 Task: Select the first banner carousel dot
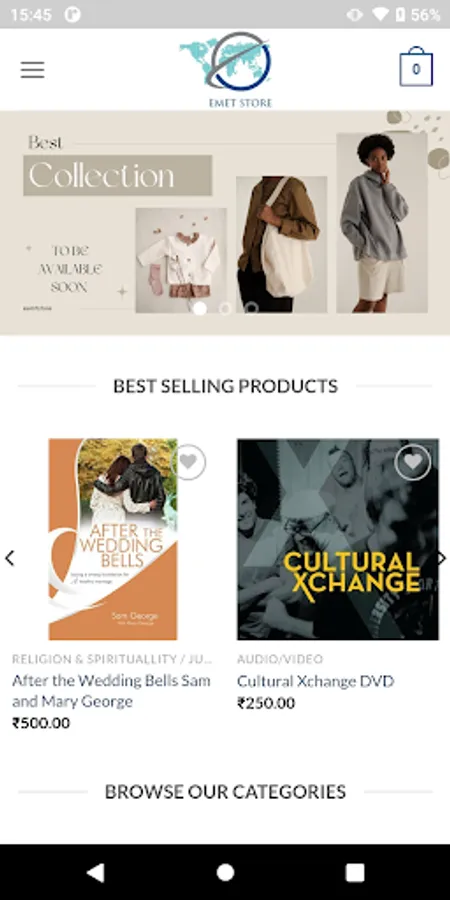[x=200, y=308]
